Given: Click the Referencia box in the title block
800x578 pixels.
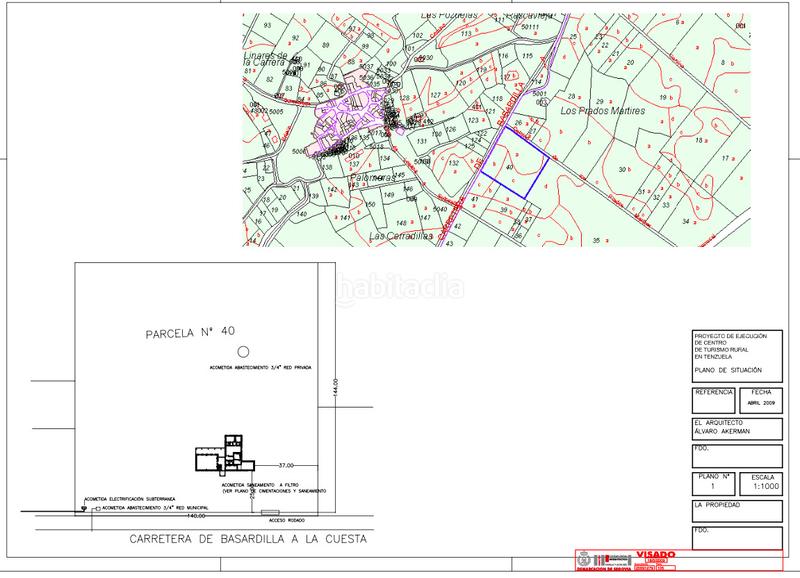Looking at the screenshot, I should 713,400.
